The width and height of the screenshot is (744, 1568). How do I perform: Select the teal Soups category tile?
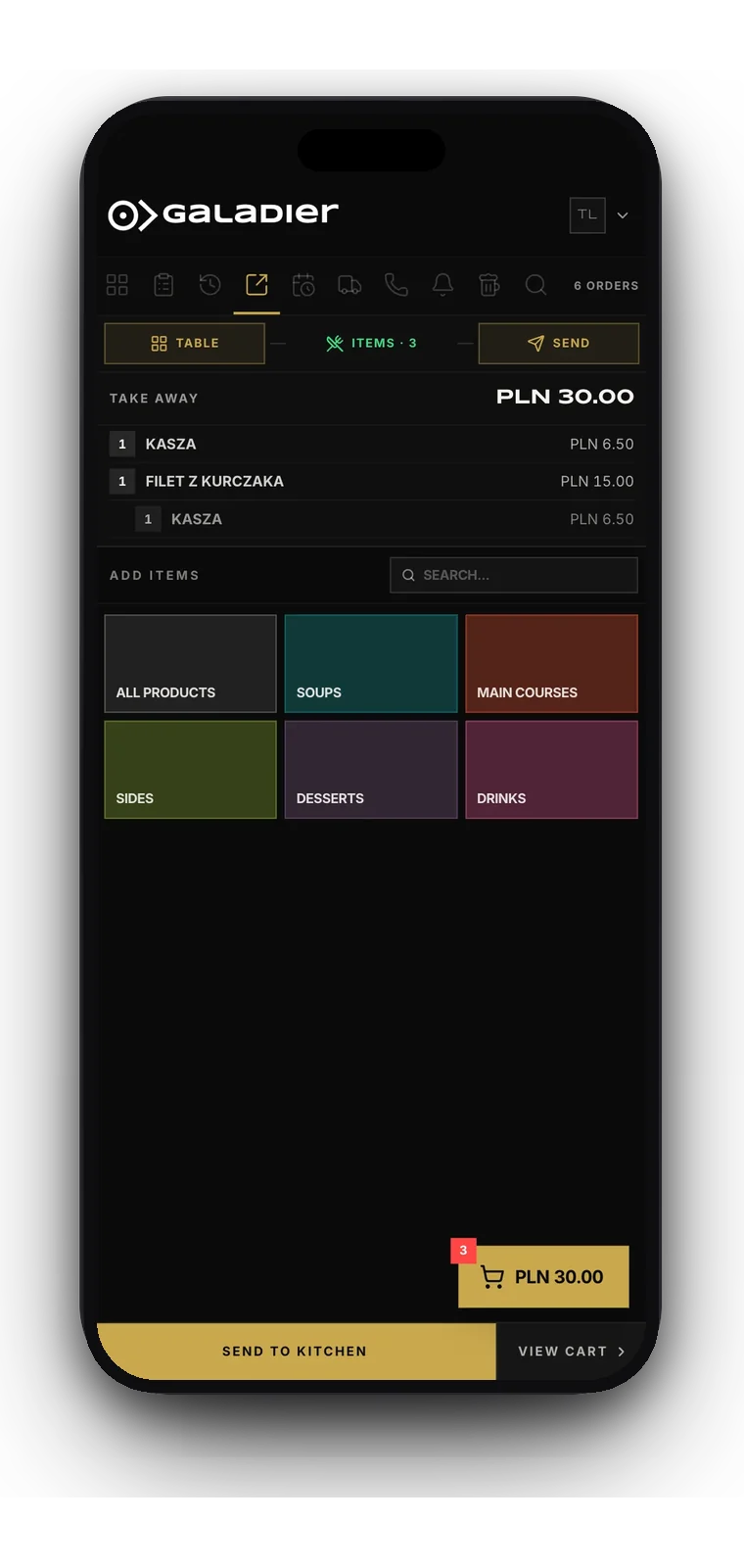tap(371, 664)
